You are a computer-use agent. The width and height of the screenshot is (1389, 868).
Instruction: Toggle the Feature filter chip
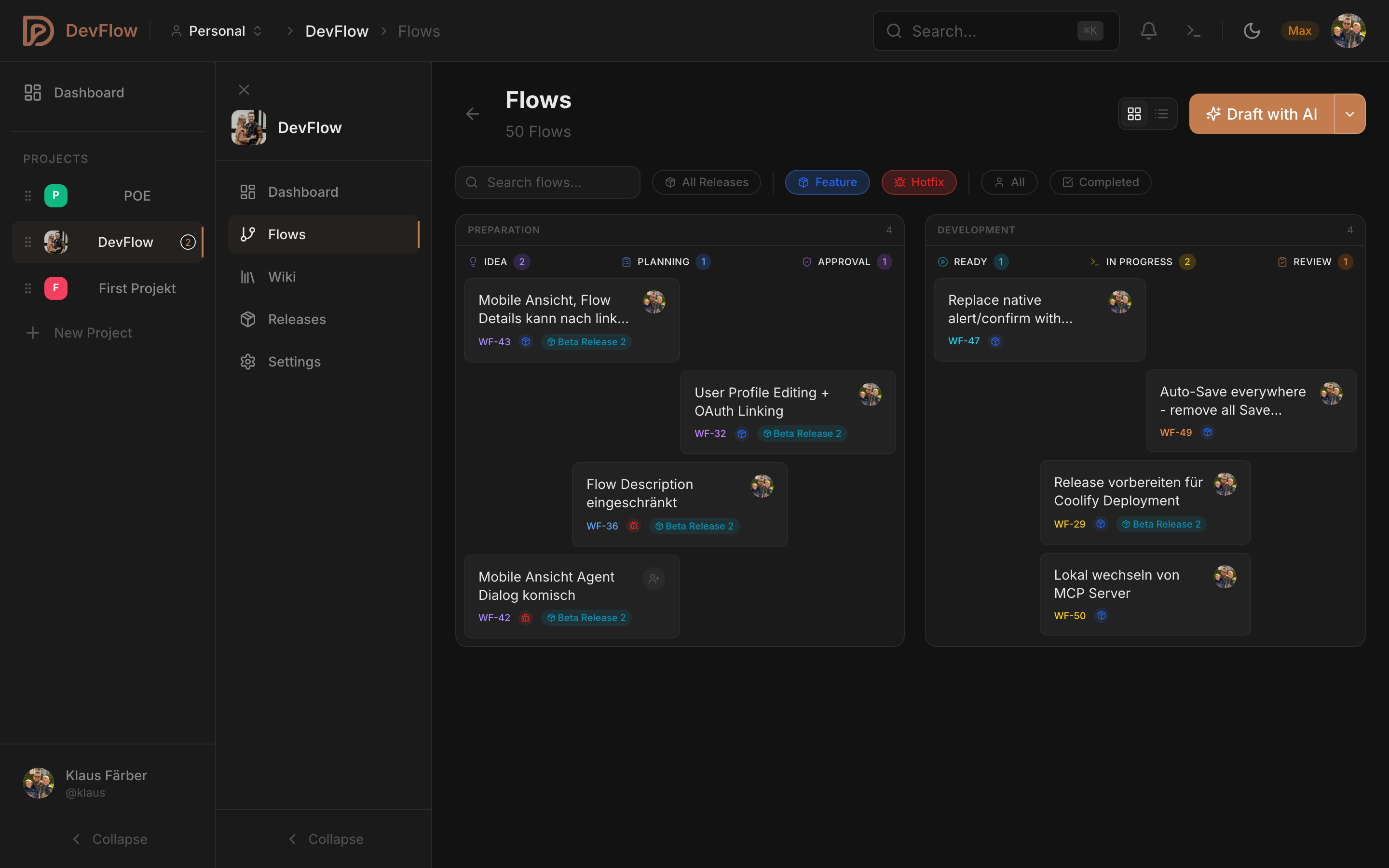coord(827,183)
